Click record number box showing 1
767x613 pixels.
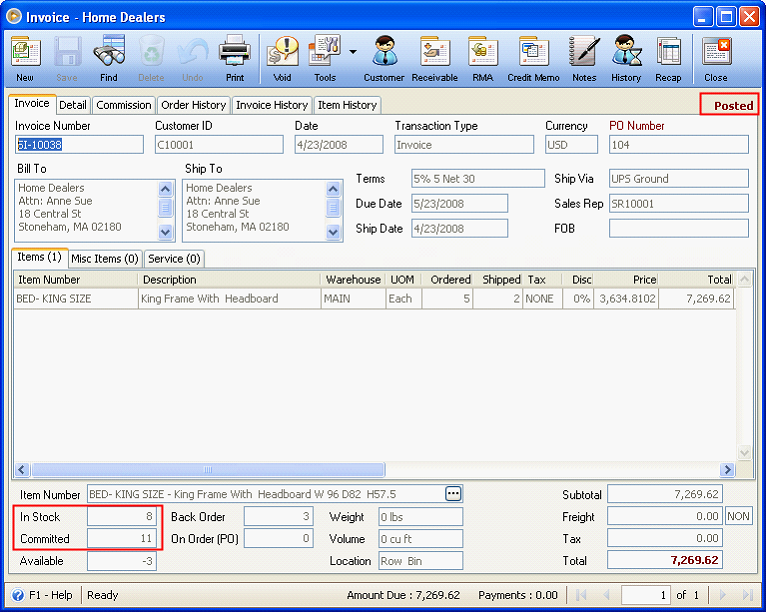click(646, 595)
